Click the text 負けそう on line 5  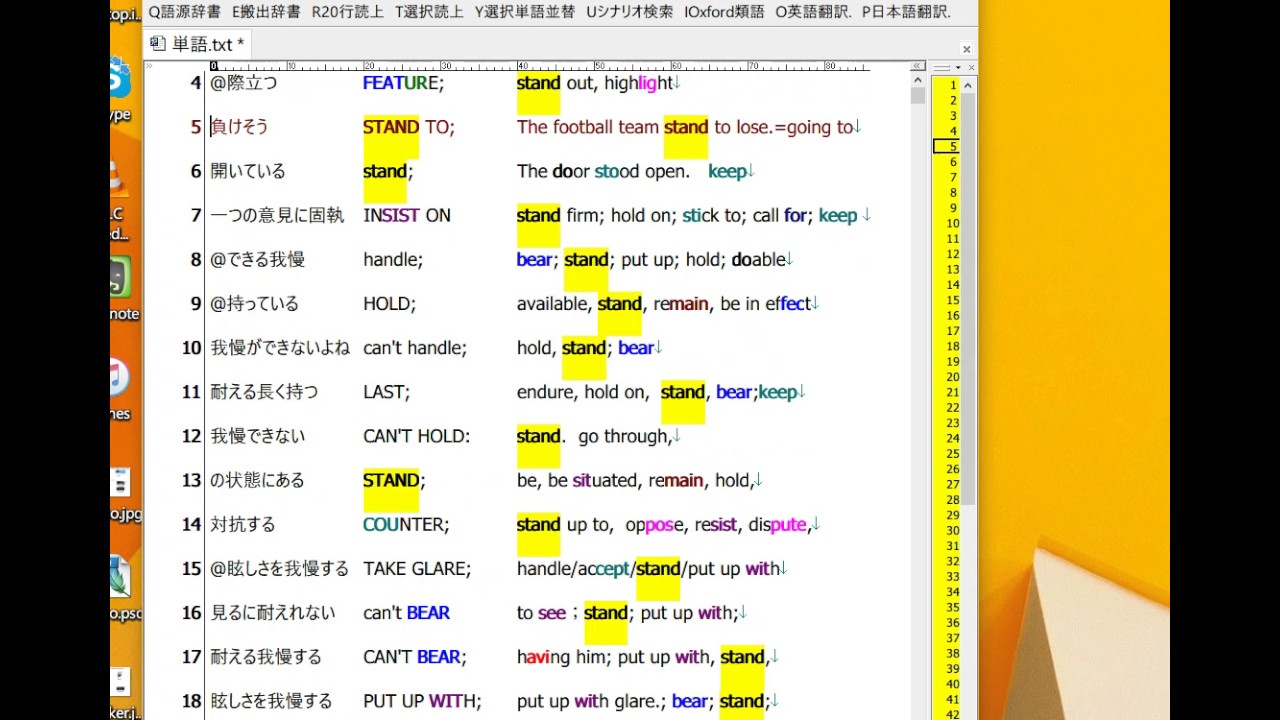(239, 127)
